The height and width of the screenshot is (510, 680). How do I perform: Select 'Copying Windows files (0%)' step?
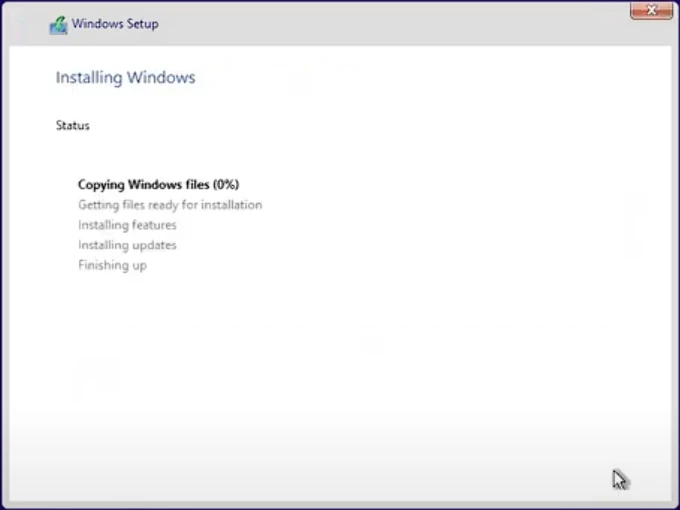coord(158,184)
